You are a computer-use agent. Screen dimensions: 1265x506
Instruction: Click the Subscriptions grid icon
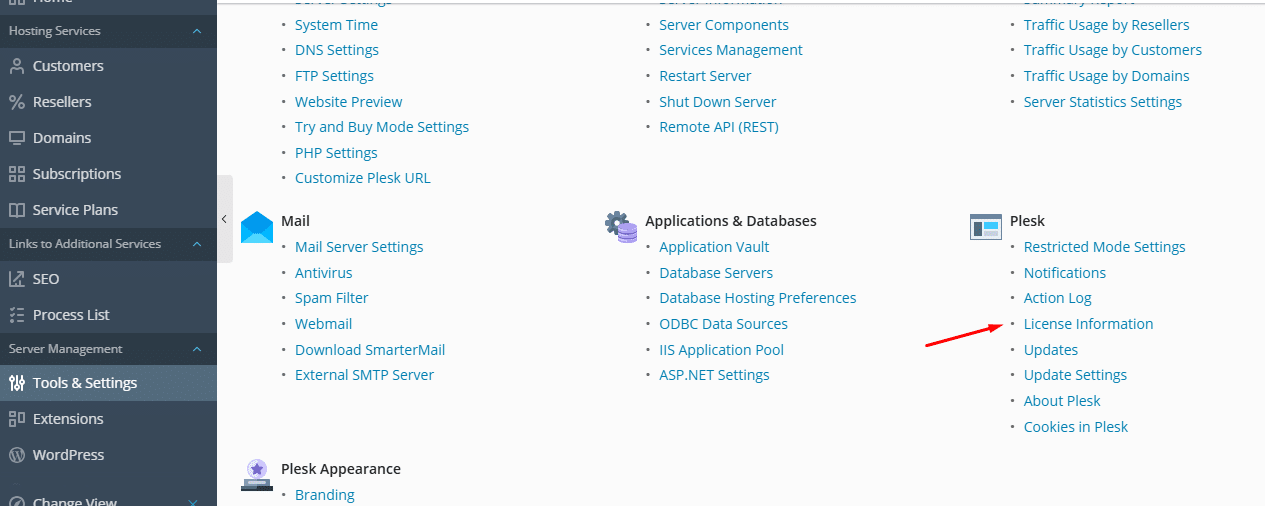point(16,174)
